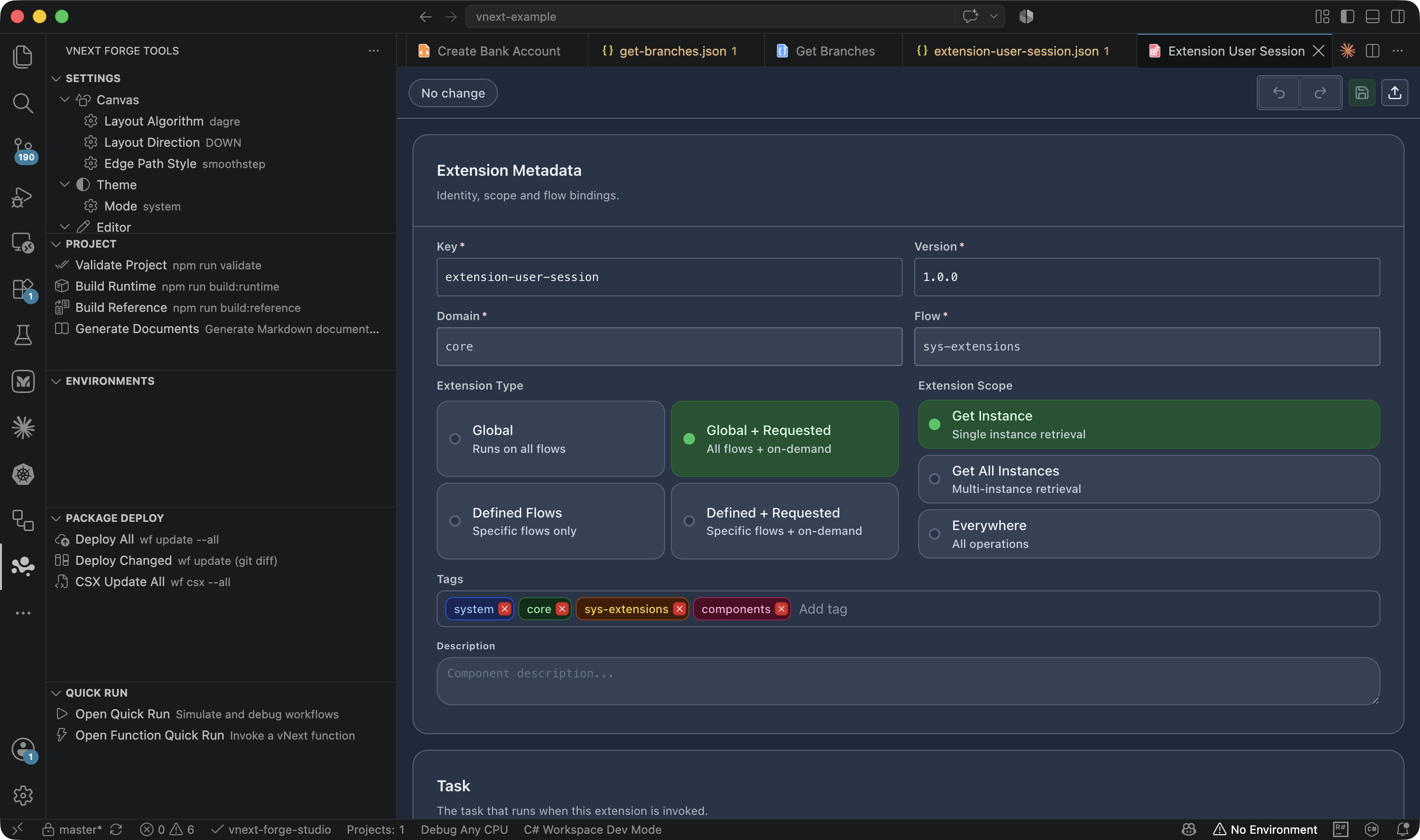Screen dimensions: 1420x840
Task: Click the export upload icon
Action: [1394, 93]
